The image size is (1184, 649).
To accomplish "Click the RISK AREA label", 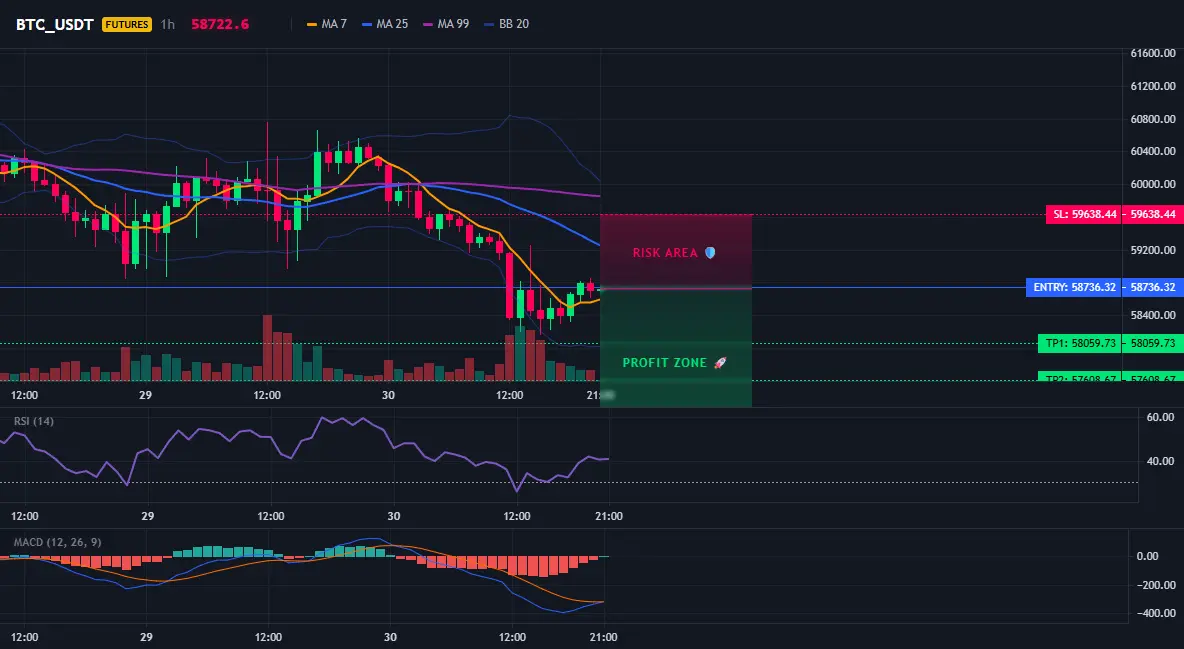I will click(x=665, y=253).
